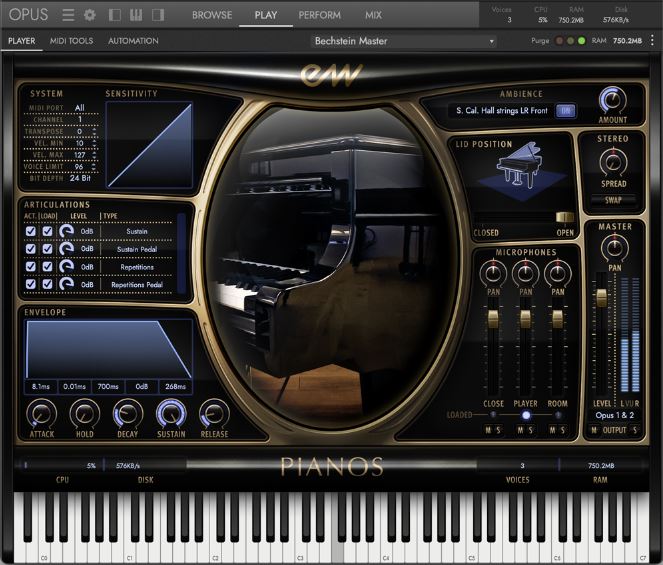Open the MIDI Tools sub-tab
The height and width of the screenshot is (565, 663).
tap(71, 41)
